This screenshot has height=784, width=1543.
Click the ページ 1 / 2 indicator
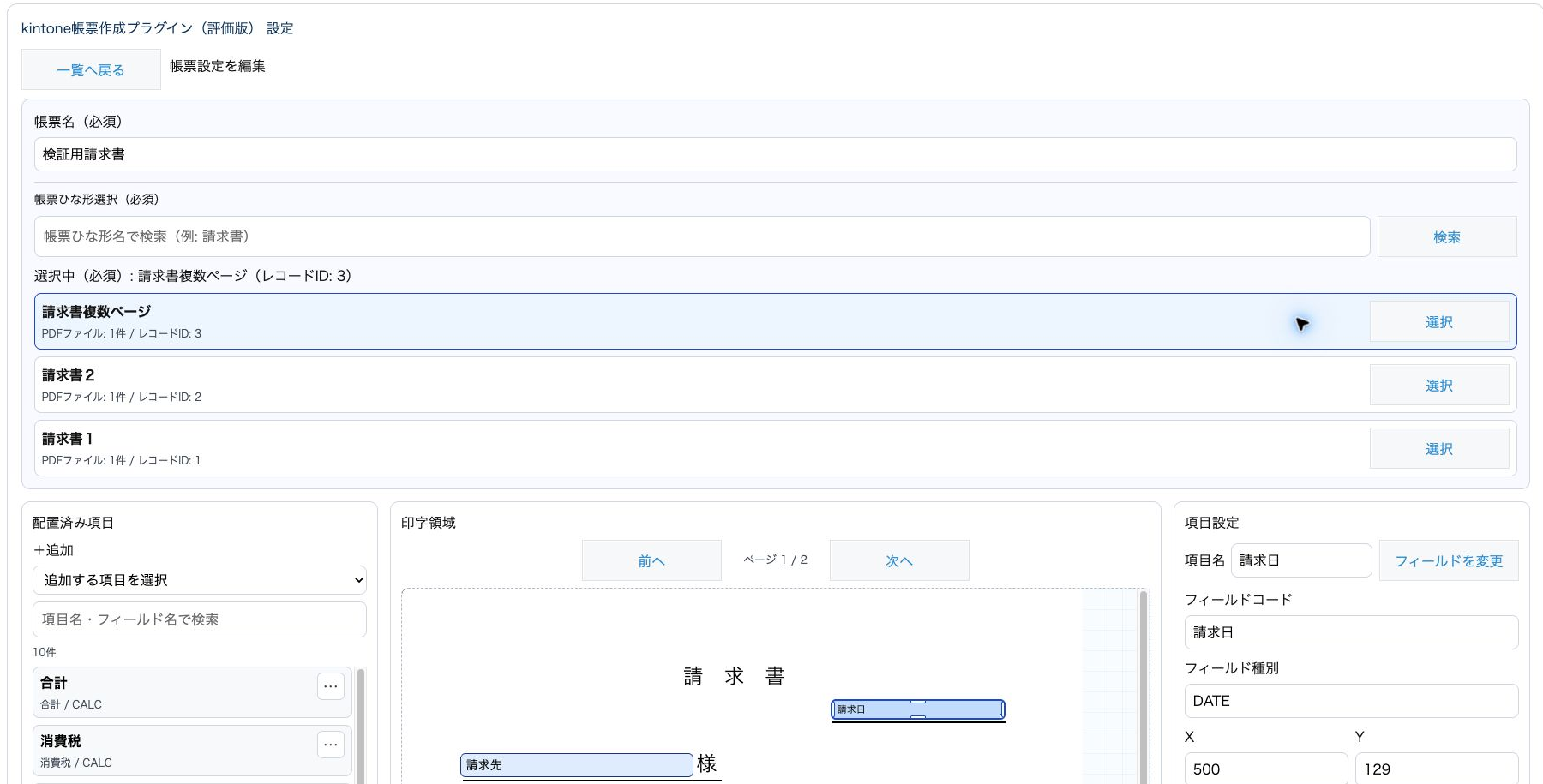pos(775,560)
